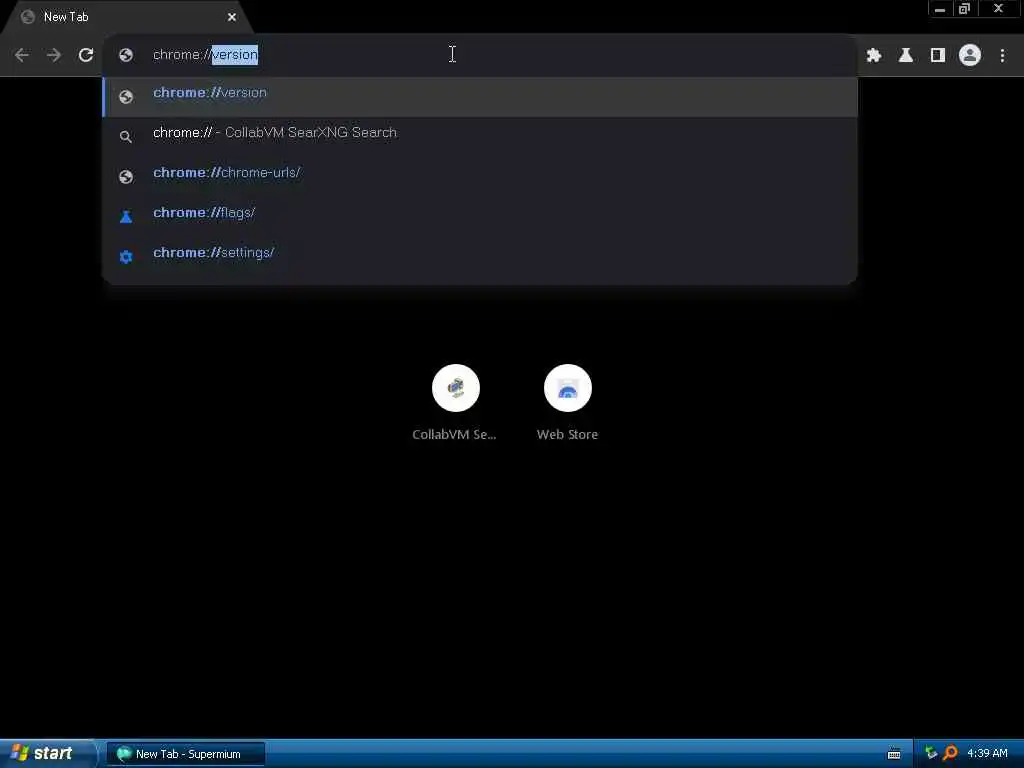Open the Extensions puzzle-piece icon
The image size is (1024, 768).
(874, 56)
